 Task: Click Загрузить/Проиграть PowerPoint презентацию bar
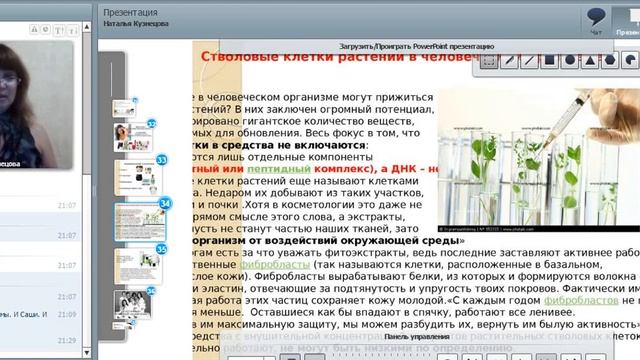[x=416, y=47]
